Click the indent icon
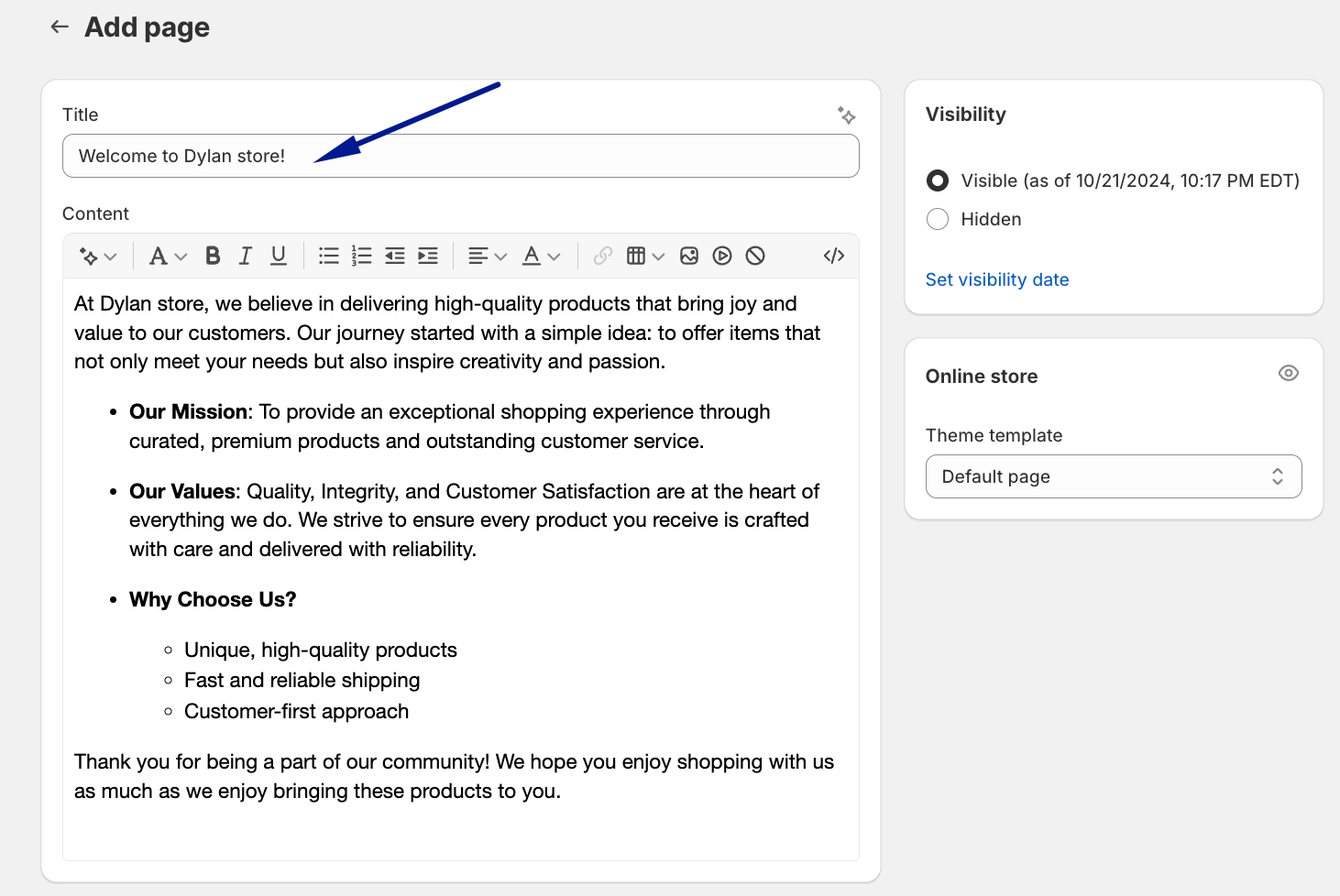 pos(428,257)
